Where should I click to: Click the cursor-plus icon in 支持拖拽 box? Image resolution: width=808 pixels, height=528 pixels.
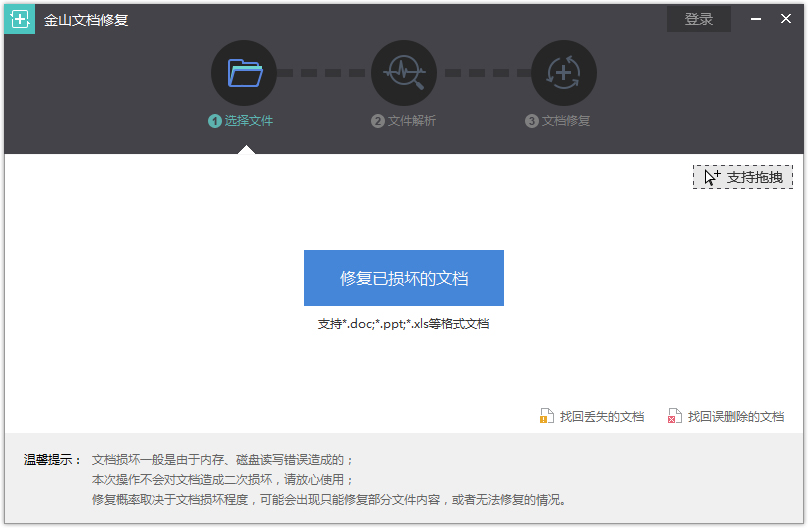pyautogui.click(x=712, y=177)
